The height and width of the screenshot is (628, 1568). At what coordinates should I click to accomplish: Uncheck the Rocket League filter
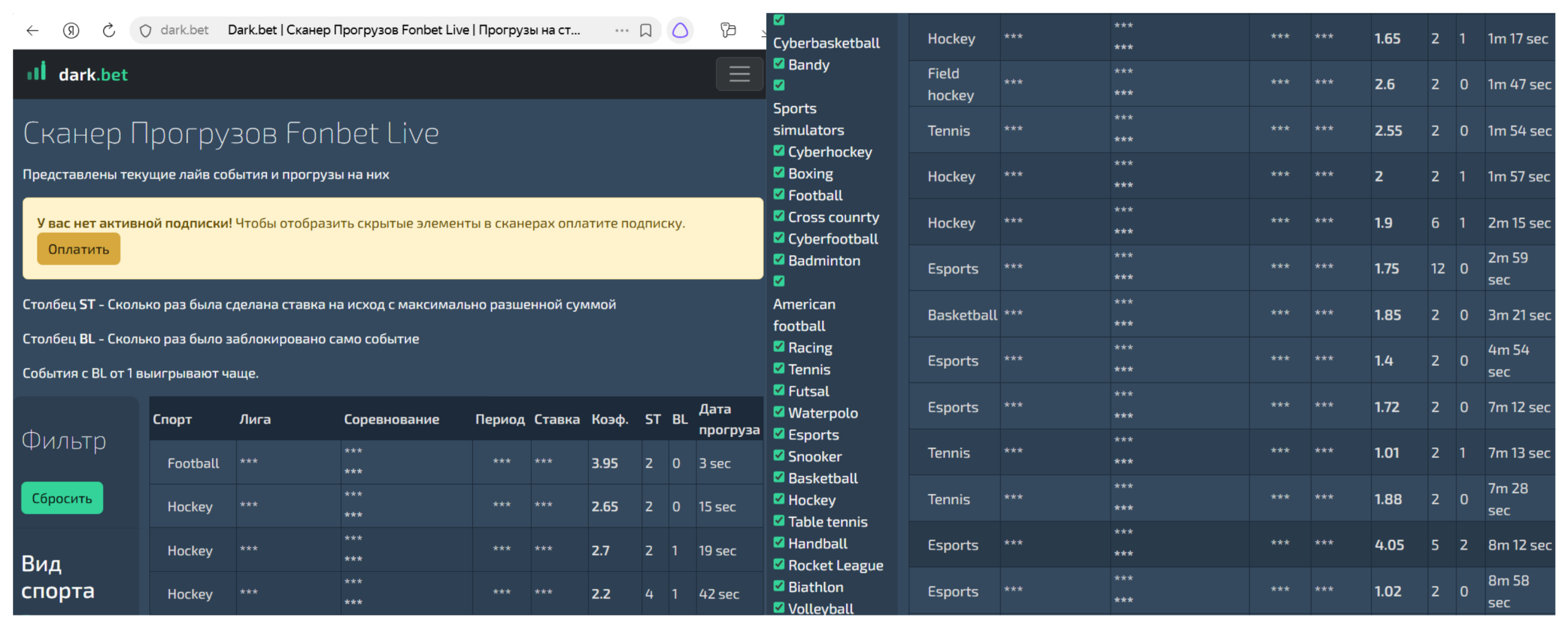(779, 564)
